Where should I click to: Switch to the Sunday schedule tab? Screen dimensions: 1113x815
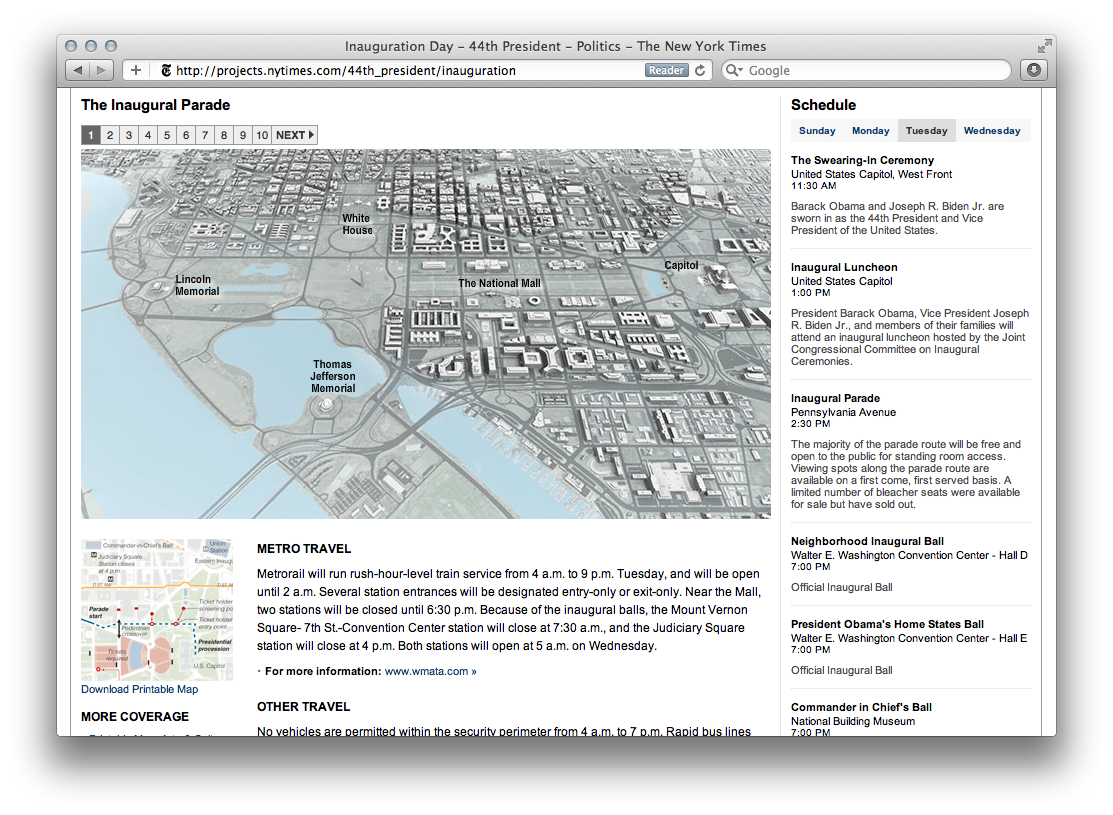pos(817,131)
